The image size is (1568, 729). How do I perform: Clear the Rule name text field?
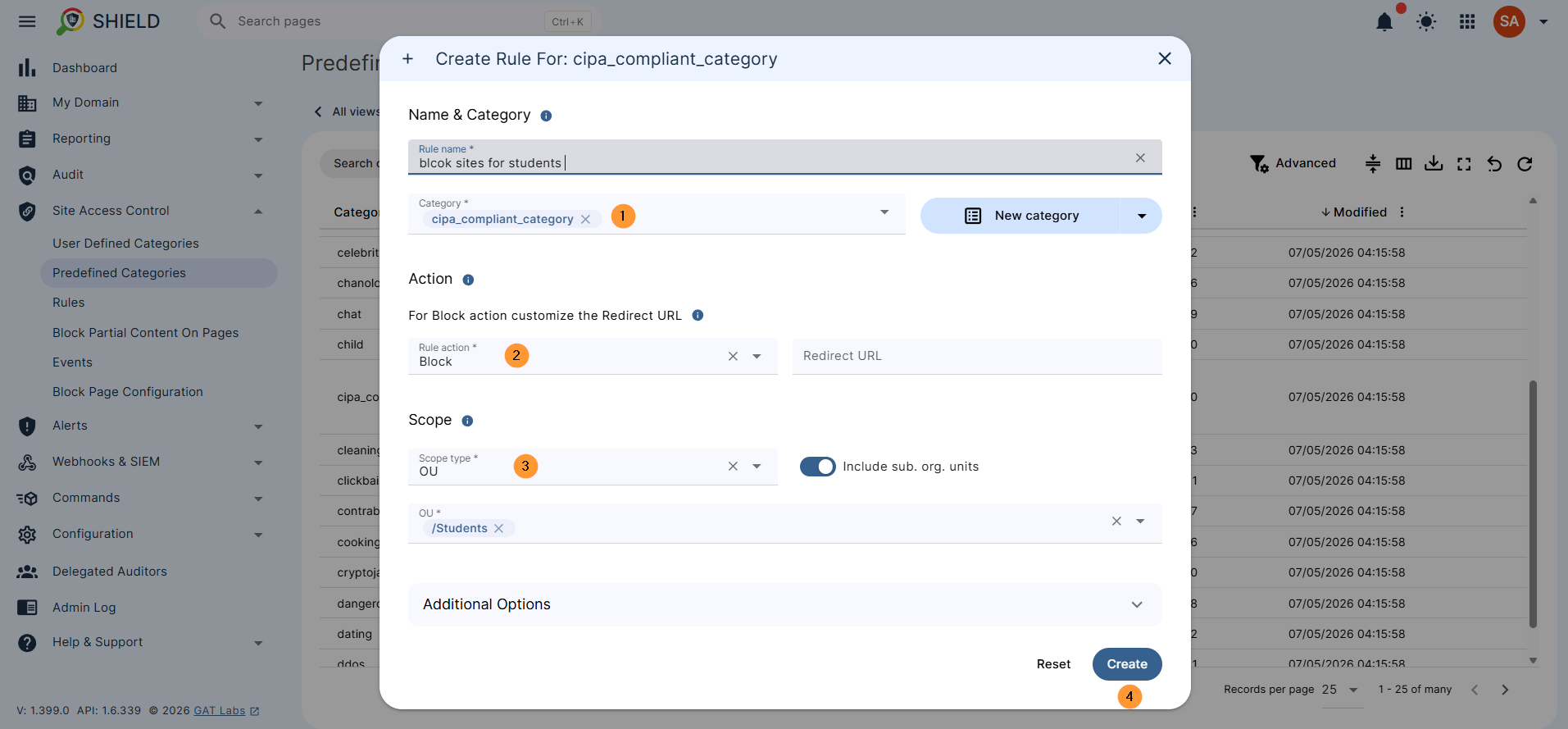pyautogui.click(x=1140, y=157)
